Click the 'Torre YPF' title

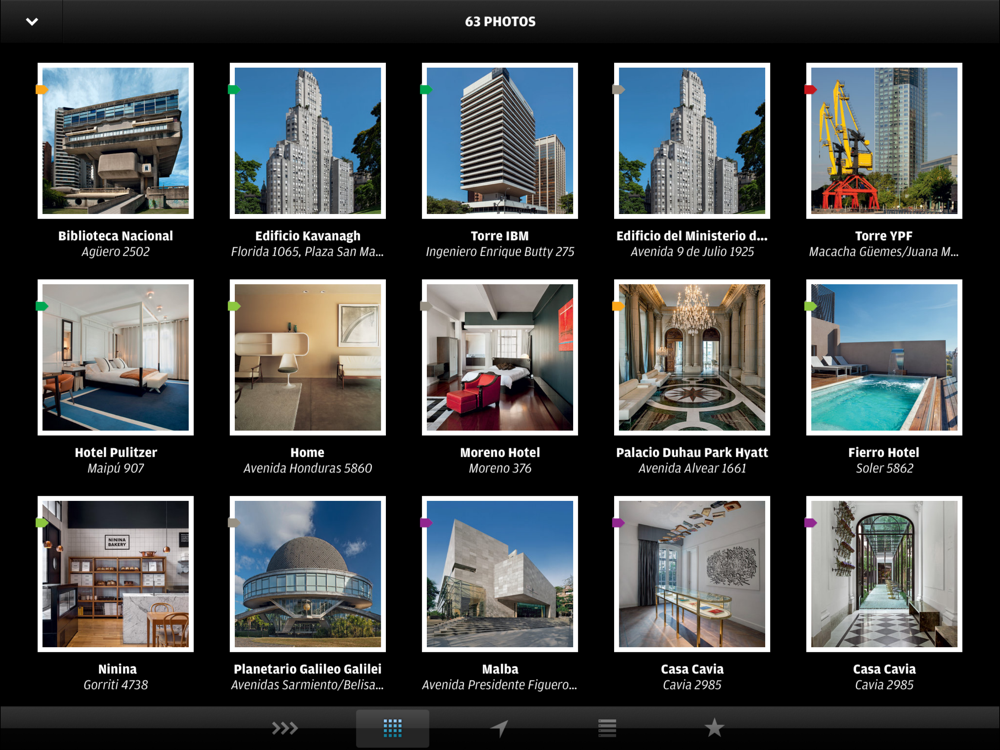pyautogui.click(x=884, y=236)
